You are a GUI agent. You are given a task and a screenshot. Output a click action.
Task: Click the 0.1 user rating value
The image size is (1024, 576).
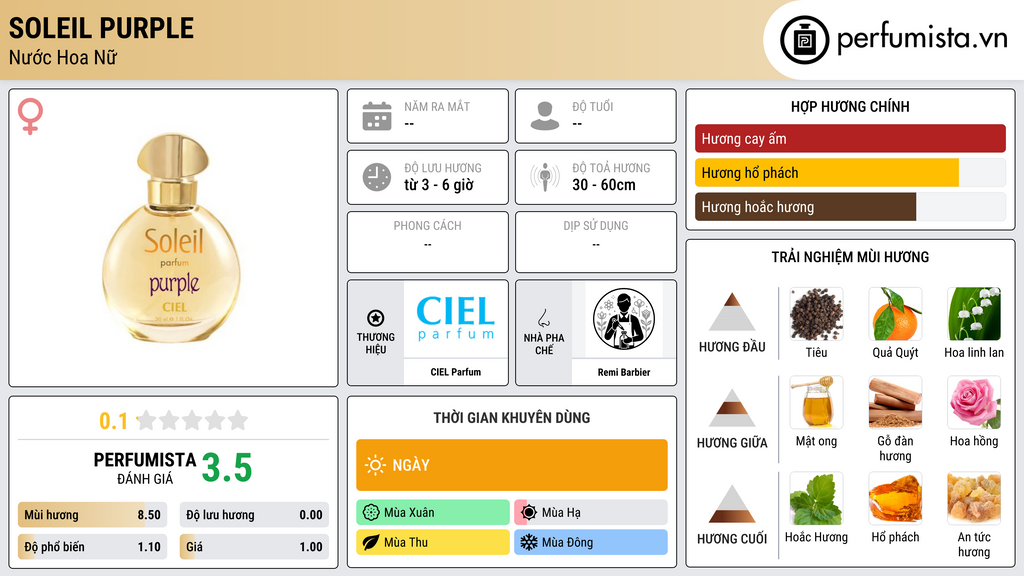pos(113,421)
